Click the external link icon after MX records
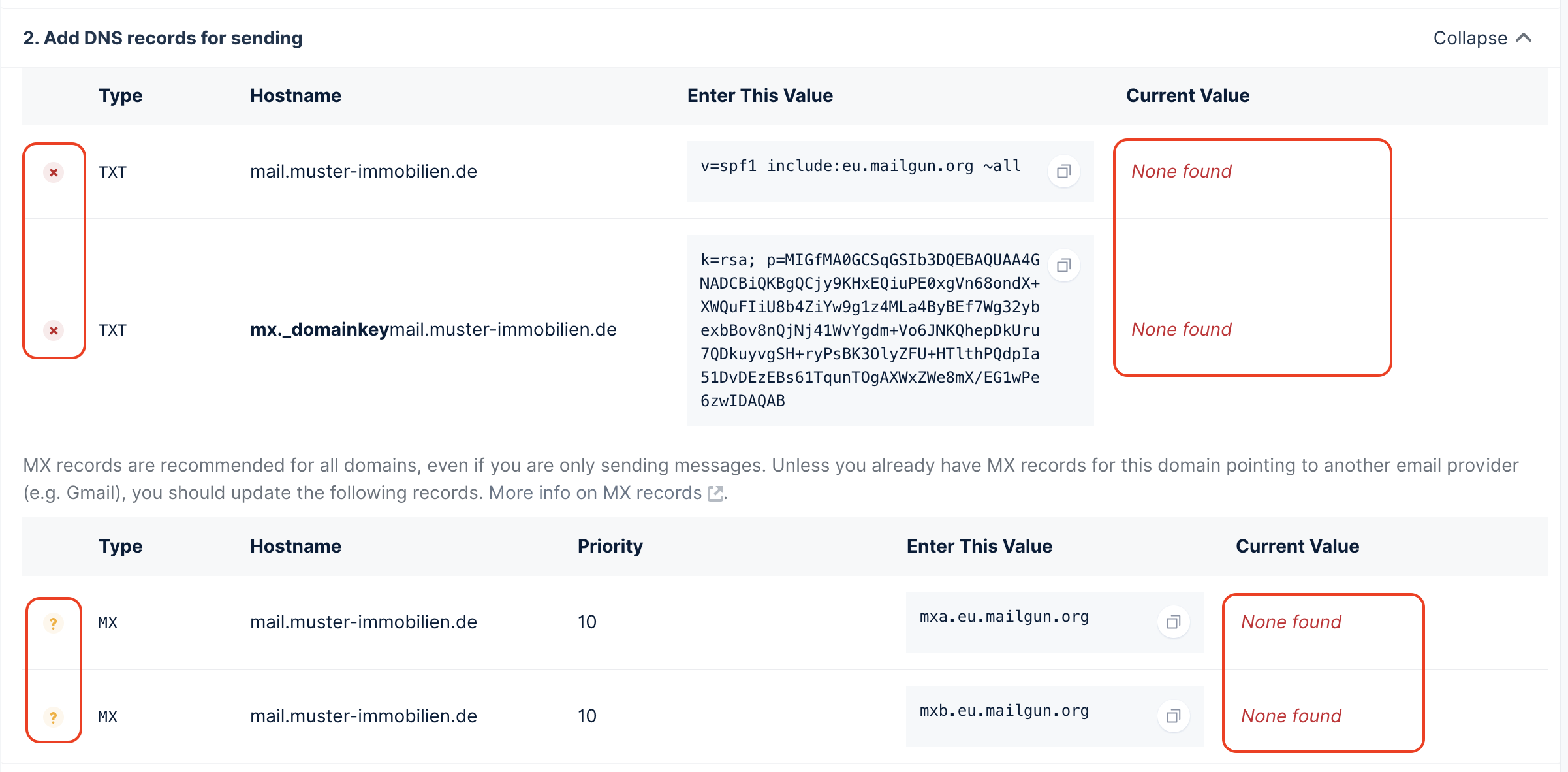Viewport: 1568px width, 772px height. click(x=715, y=494)
